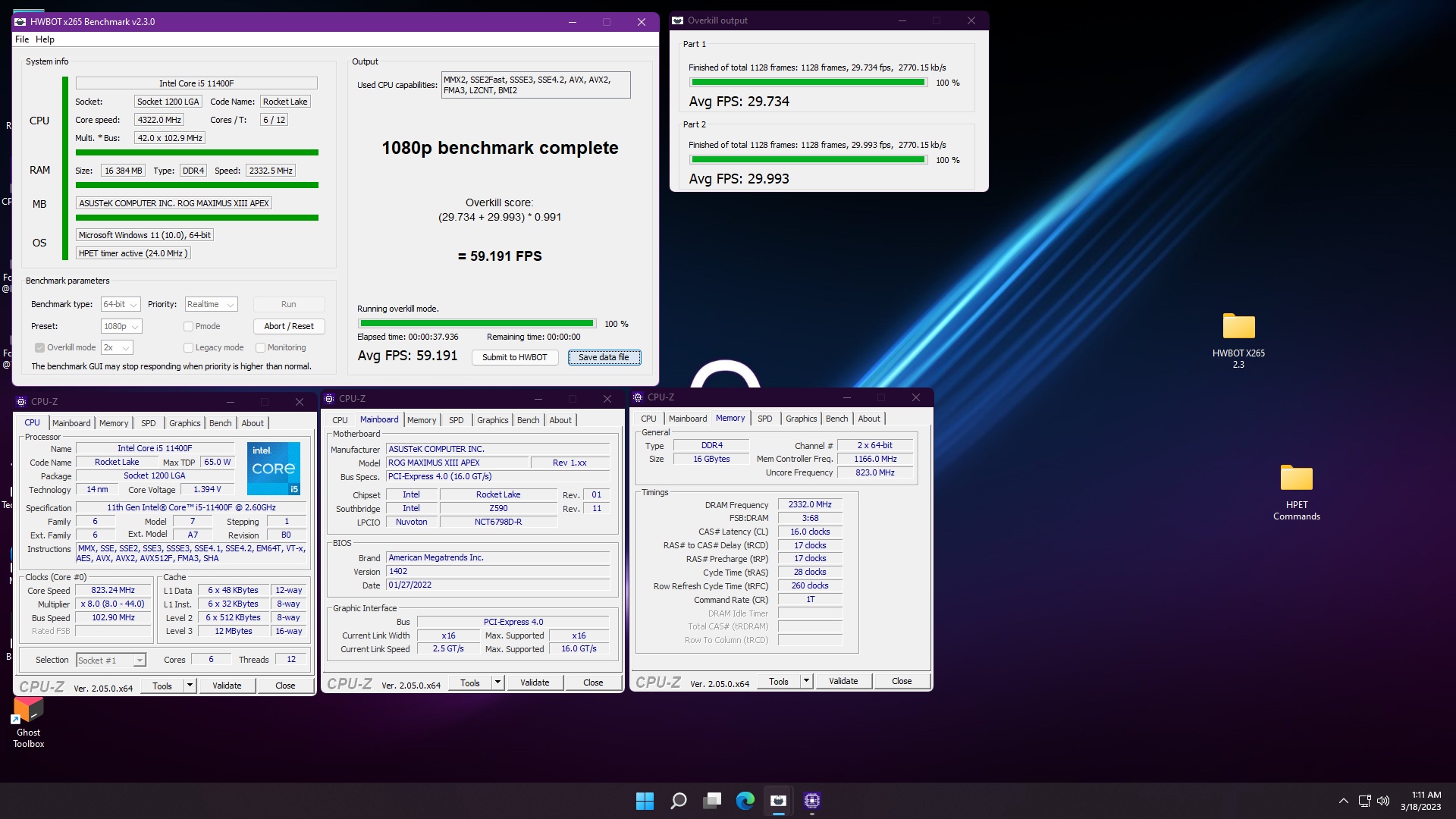Click the right CPU-Z window title icon
This screenshot has width=1456, height=819.
[638, 397]
